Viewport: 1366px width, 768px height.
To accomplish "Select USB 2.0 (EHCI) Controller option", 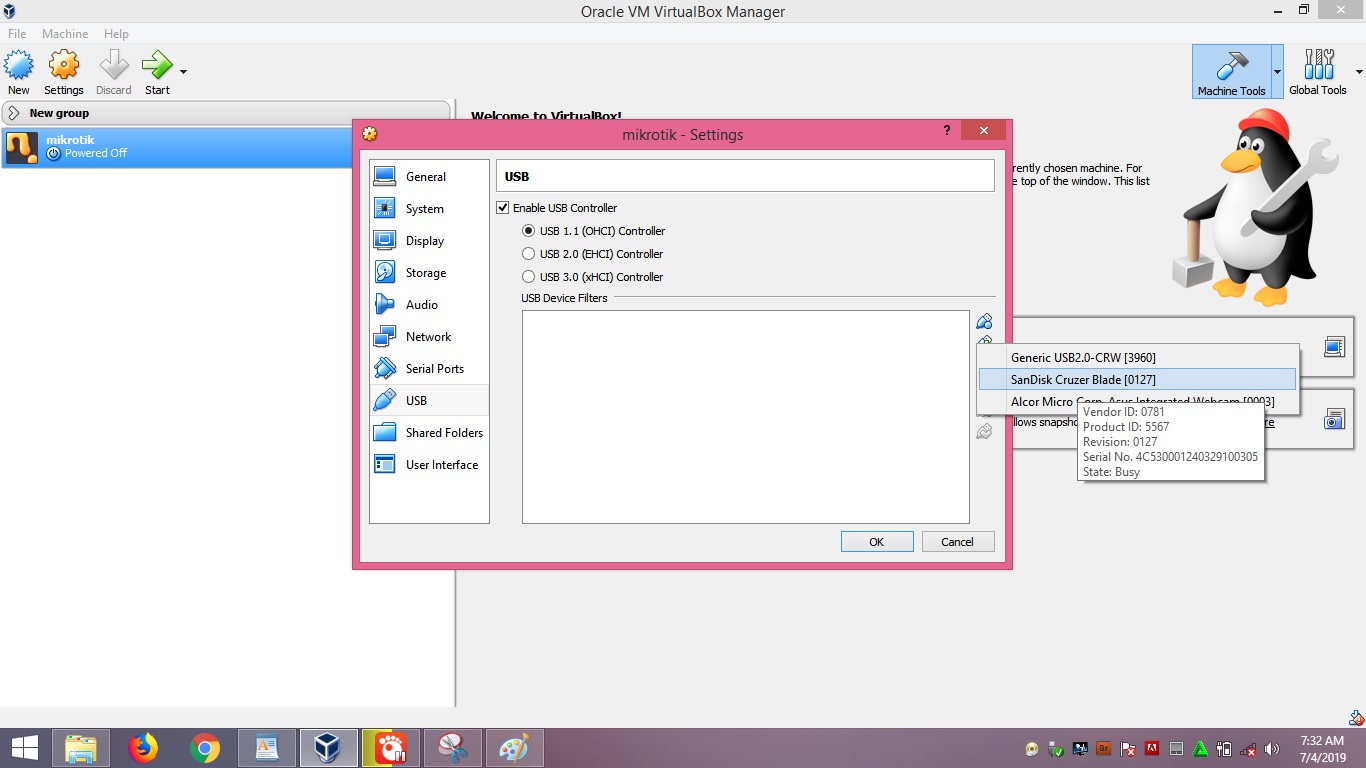I will pyautogui.click(x=529, y=254).
